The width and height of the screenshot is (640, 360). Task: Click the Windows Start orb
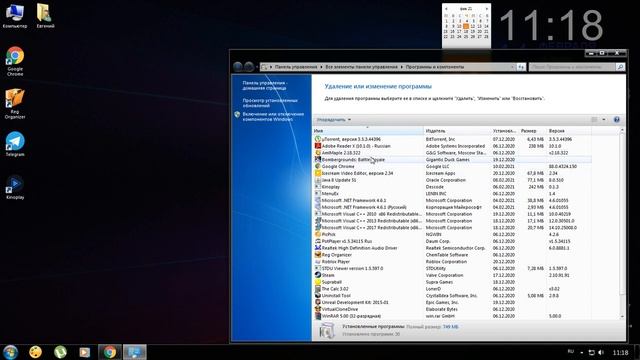click(11, 352)
